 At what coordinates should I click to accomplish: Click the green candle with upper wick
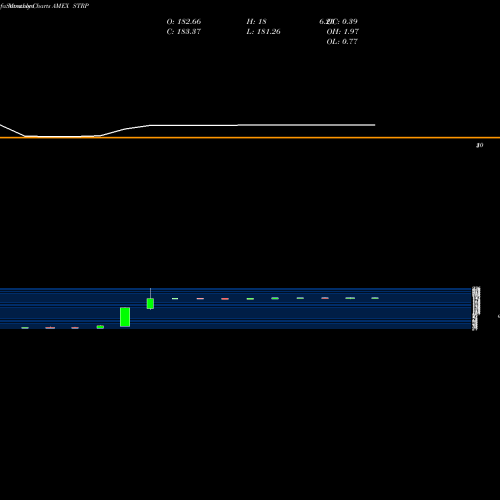(150, 303)
